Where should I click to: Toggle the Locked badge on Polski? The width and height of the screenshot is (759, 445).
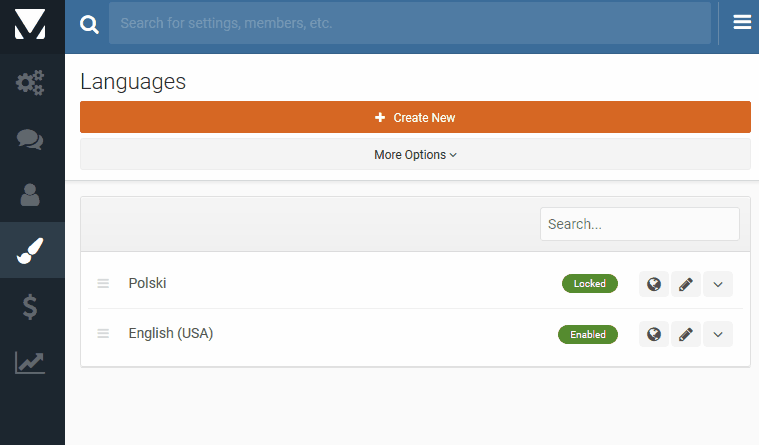(x=589, y=284)
